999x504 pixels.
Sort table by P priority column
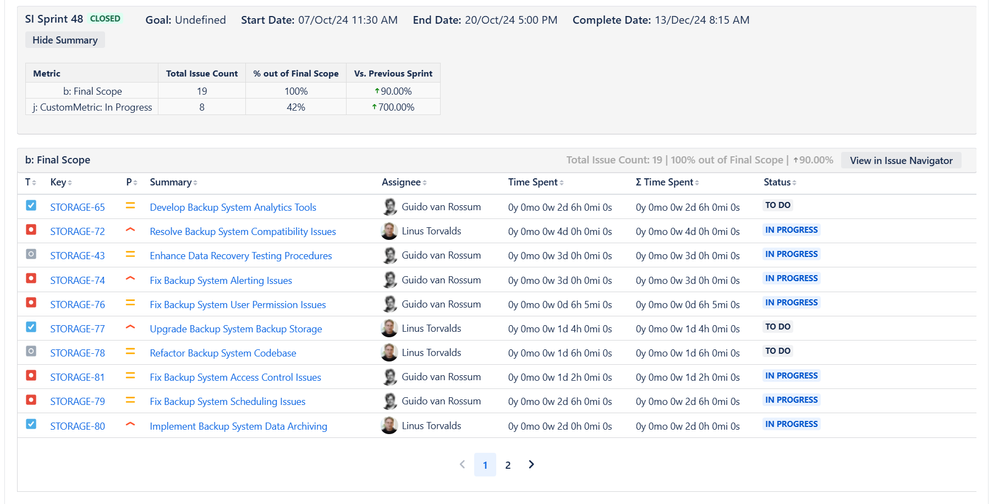pos(131,182)
